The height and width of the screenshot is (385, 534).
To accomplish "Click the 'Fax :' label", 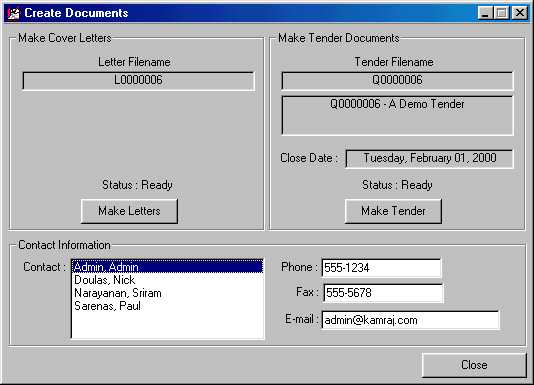I will pos(307,292).
